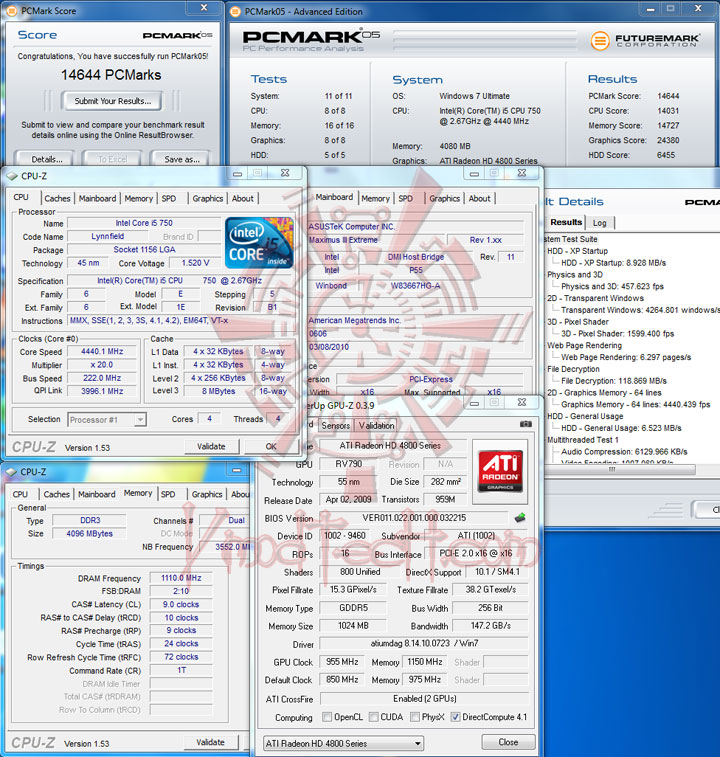Open the SPD tab in upper CPU-Z window

click(x=169, y=198)
